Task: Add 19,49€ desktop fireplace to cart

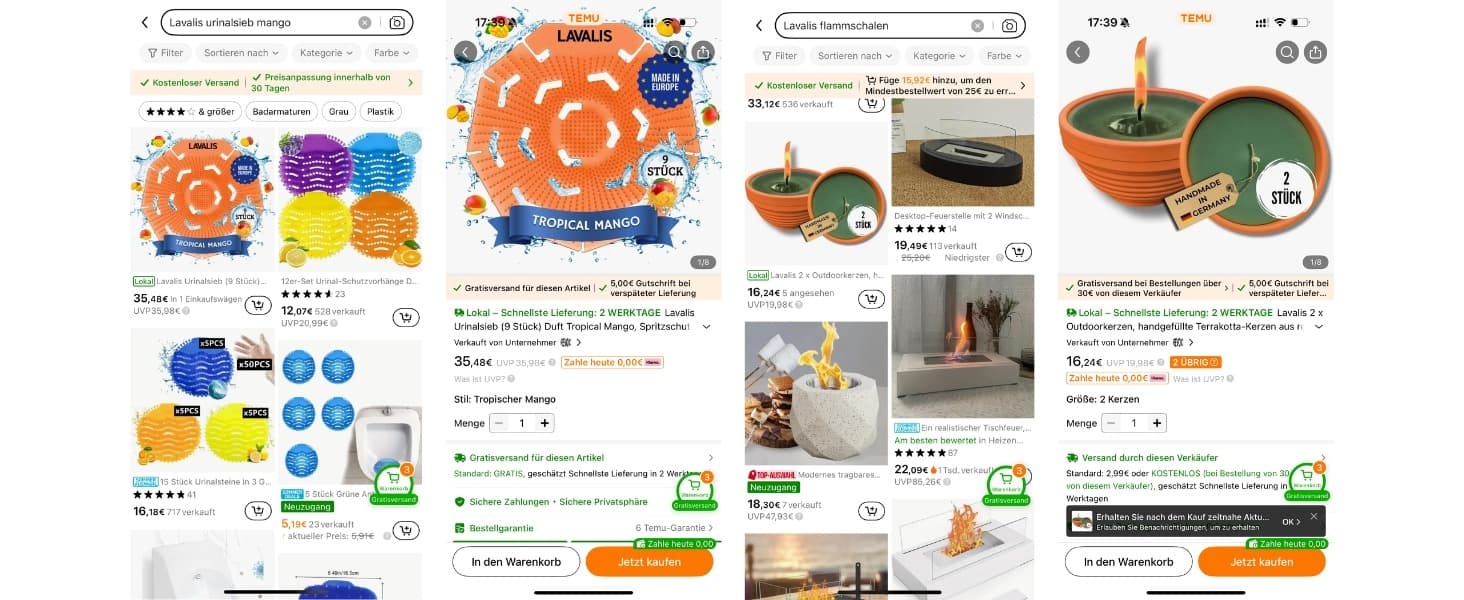Action: (1018, 252)
